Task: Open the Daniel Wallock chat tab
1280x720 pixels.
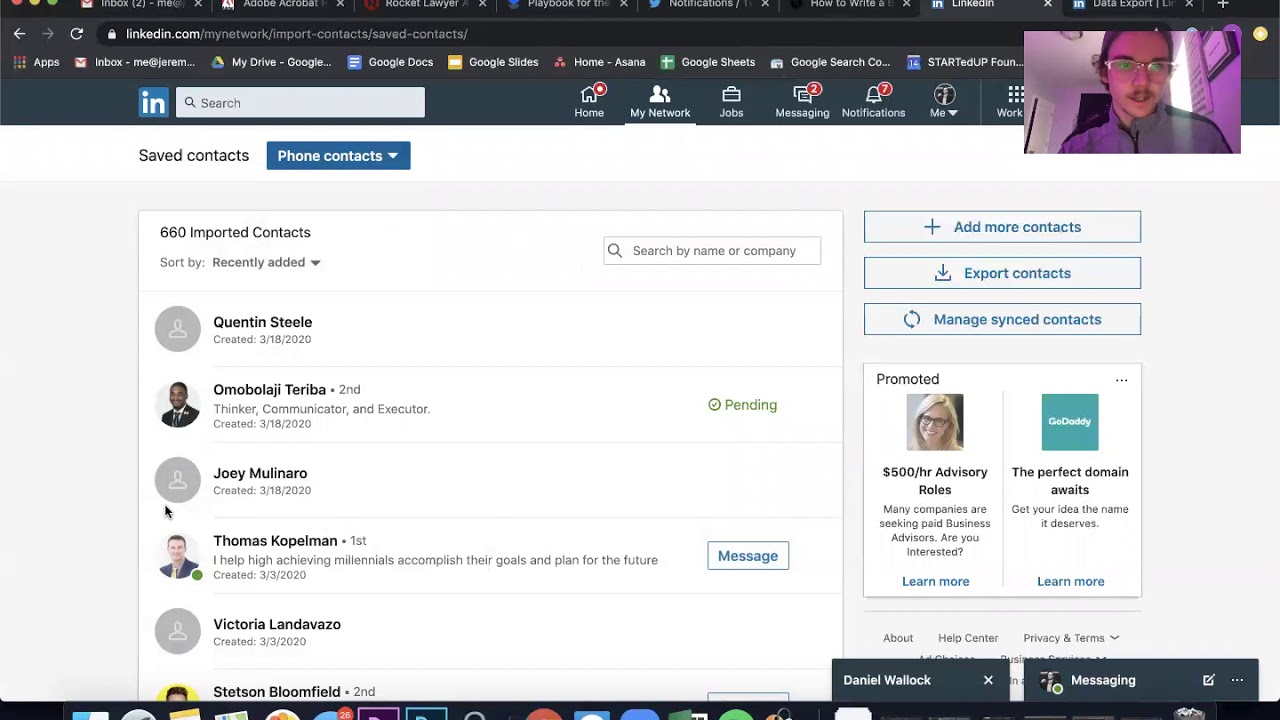Action: [x=887, y=680]
